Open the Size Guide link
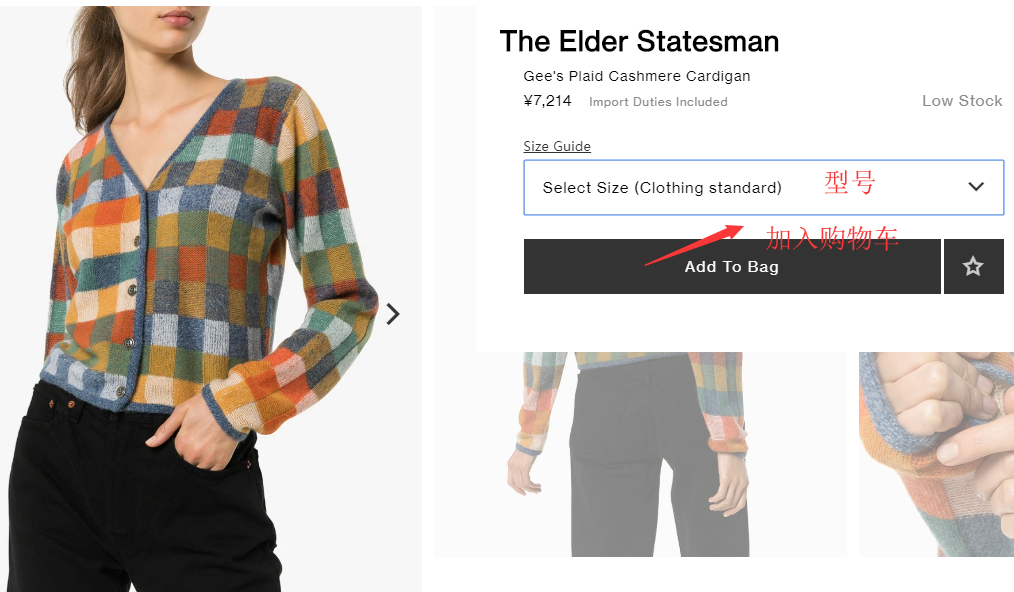This screenshot has height=592, width=1014. (x=557, y=146)
